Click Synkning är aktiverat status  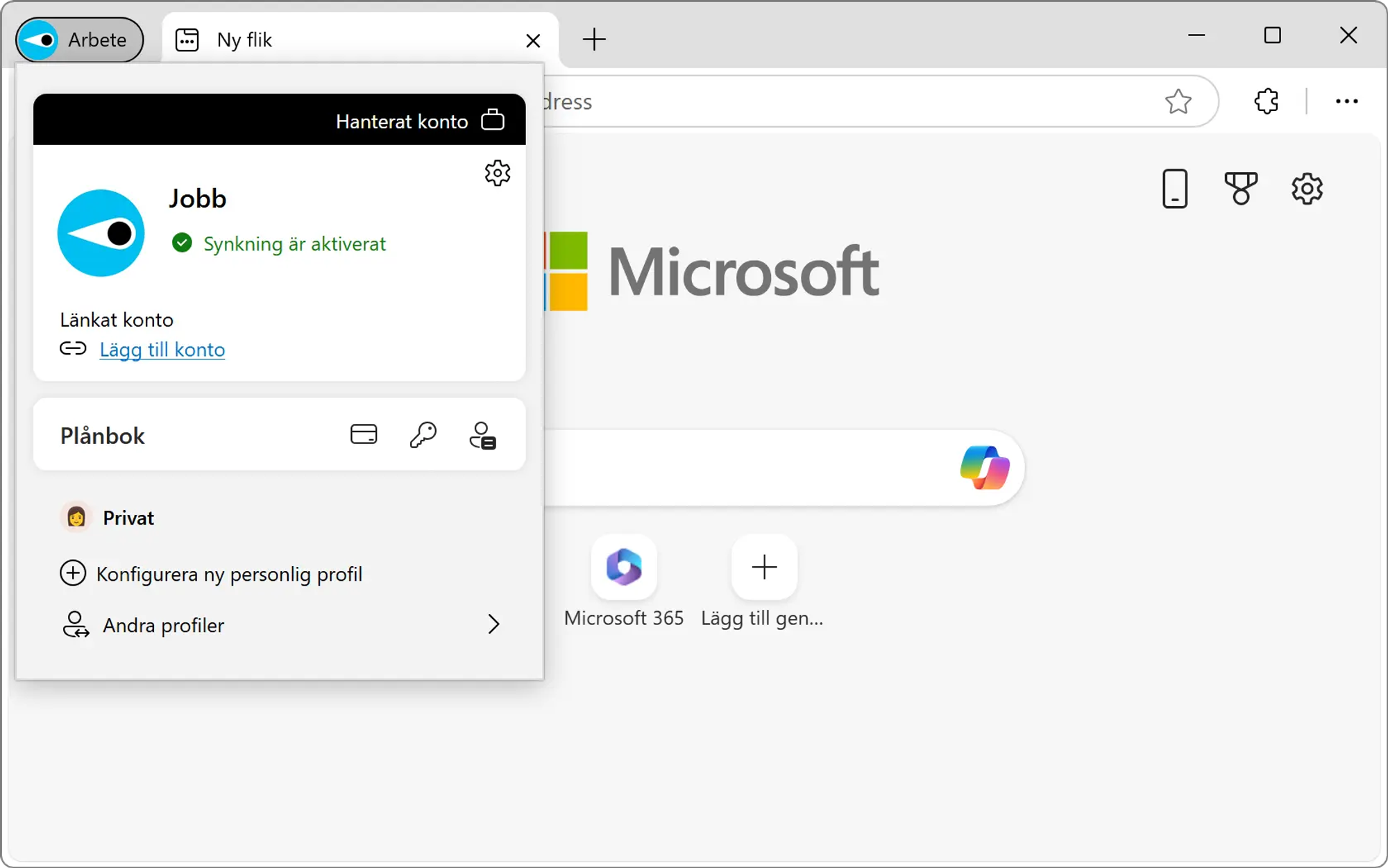(x=294, y=244)
